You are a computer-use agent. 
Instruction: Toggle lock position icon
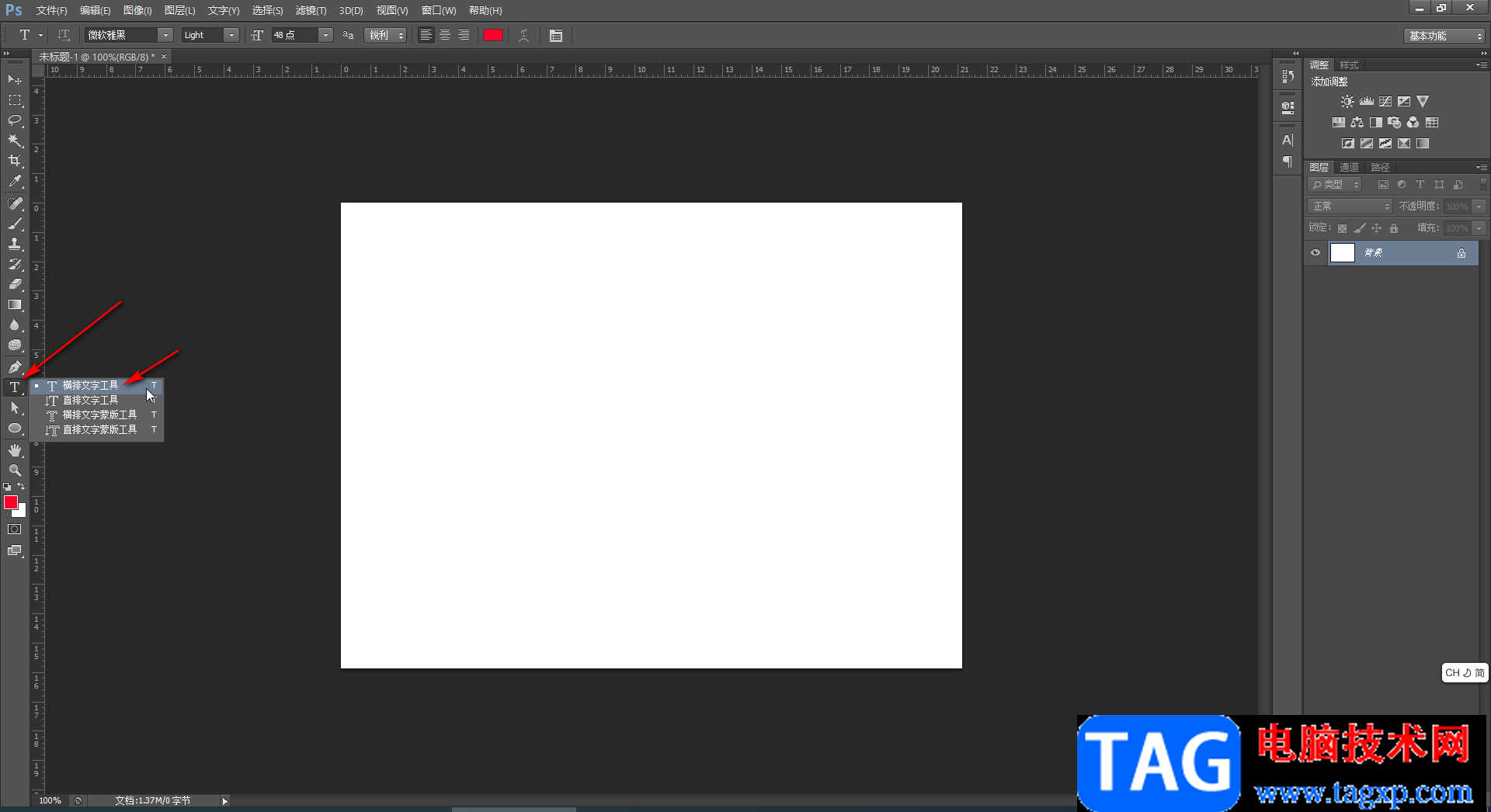coord(1376,228)
